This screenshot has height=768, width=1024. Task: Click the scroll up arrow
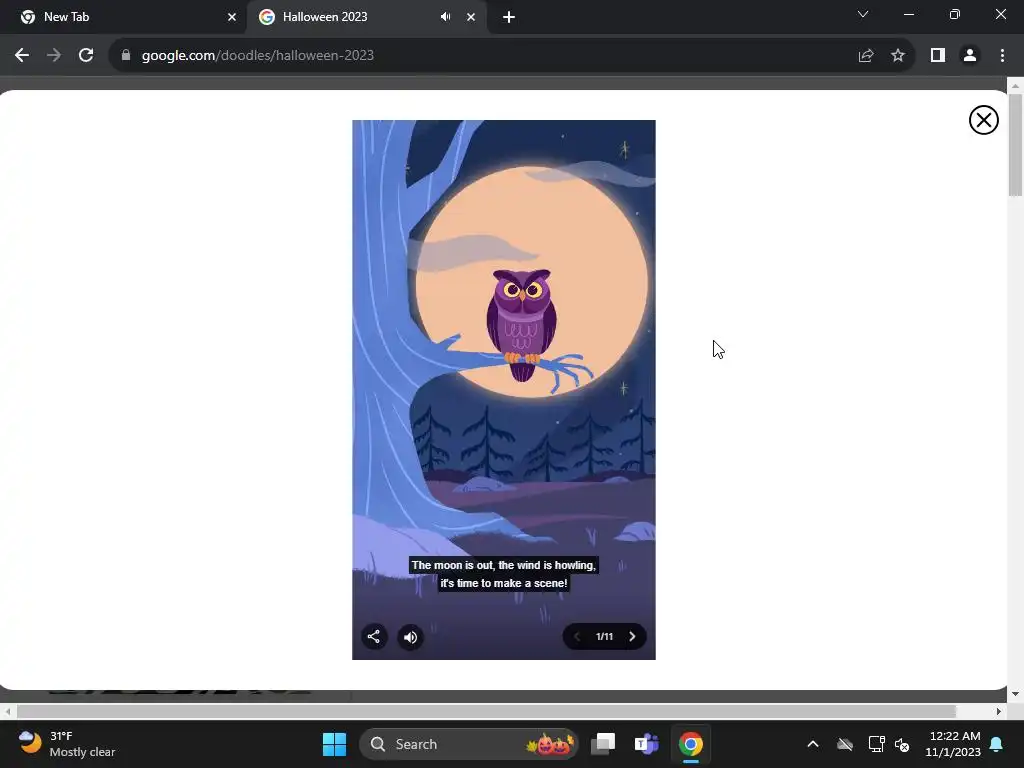(x=1015, y=86)
